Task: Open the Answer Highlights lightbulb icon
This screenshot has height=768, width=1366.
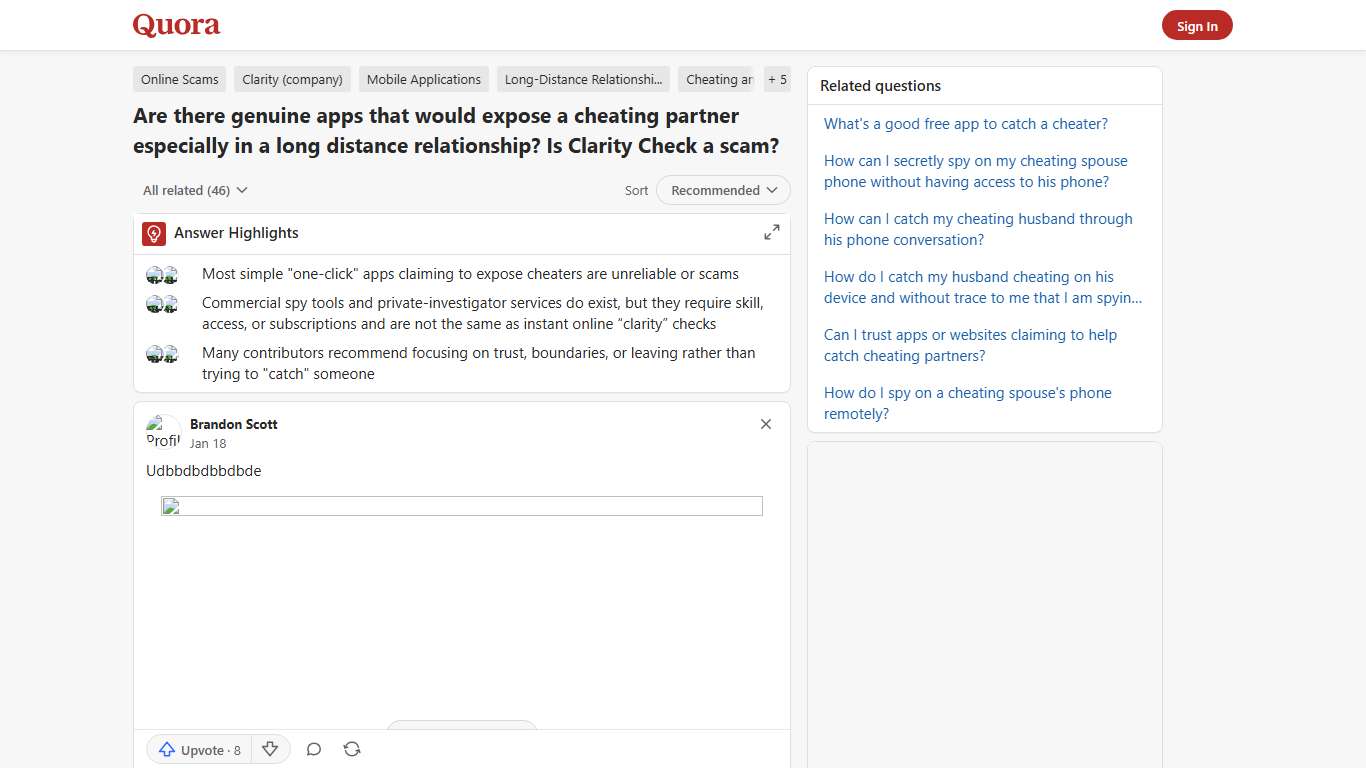Action: point(153,233)
